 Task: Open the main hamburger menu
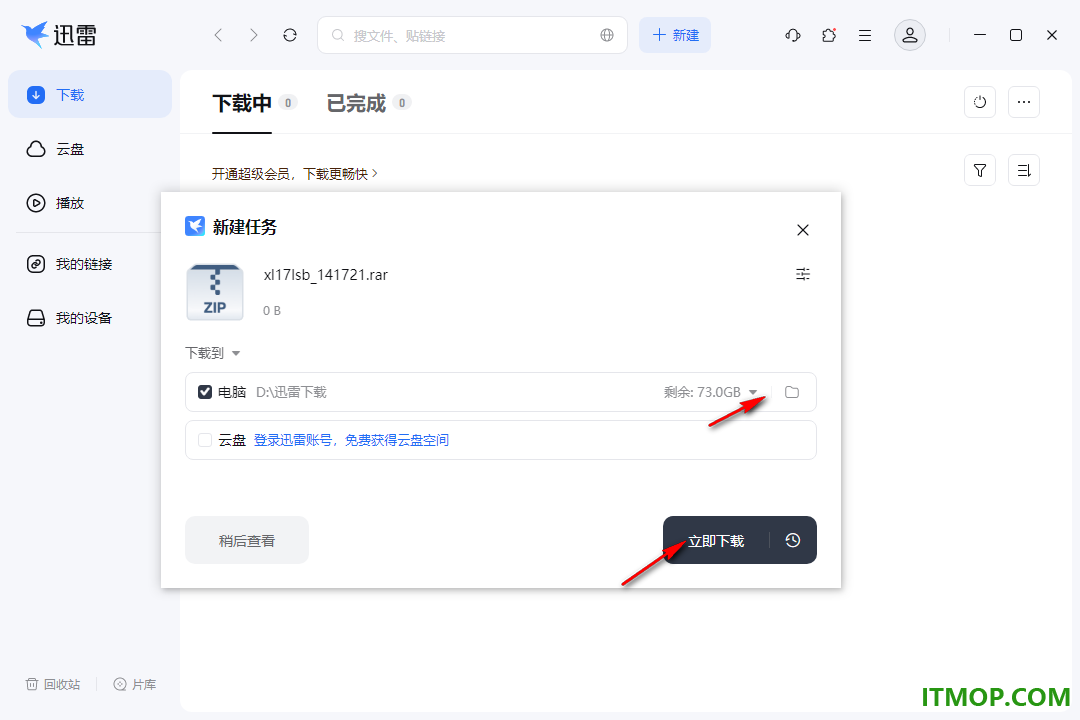pos(864,35)
